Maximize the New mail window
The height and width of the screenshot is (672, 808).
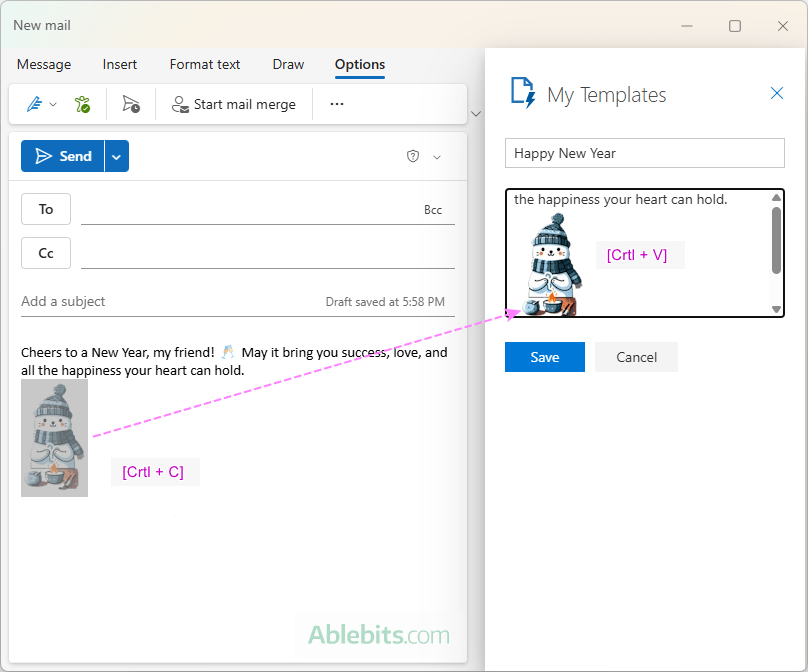click(735, 26)
